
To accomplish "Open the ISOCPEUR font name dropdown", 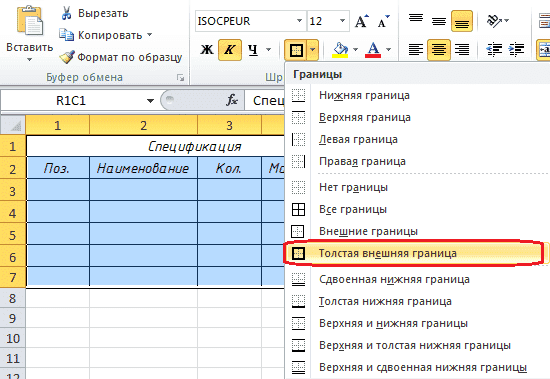I will pos(299,21).
